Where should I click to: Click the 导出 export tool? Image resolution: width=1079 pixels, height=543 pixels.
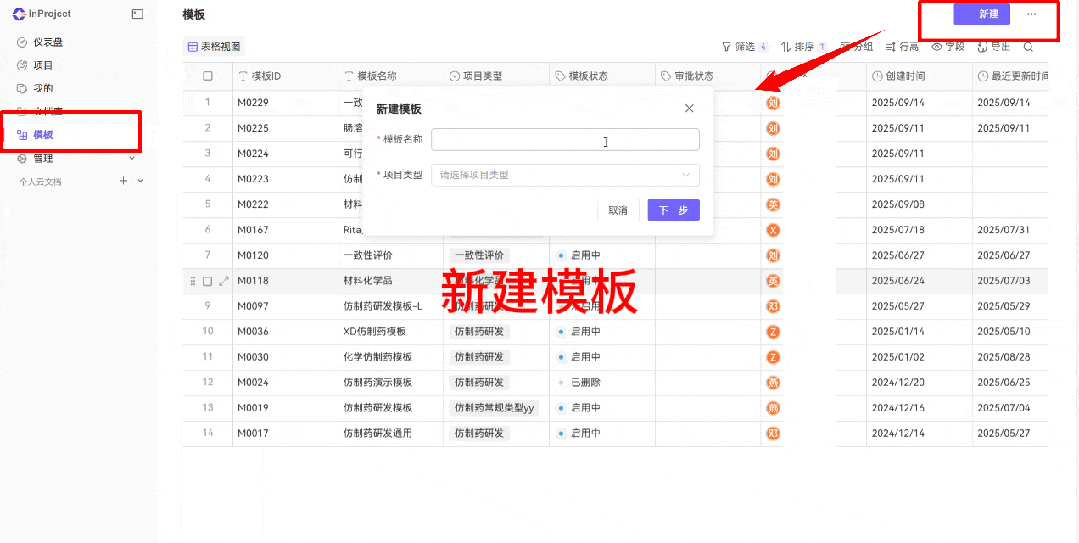pyautogui.click(x=993, y=47)
